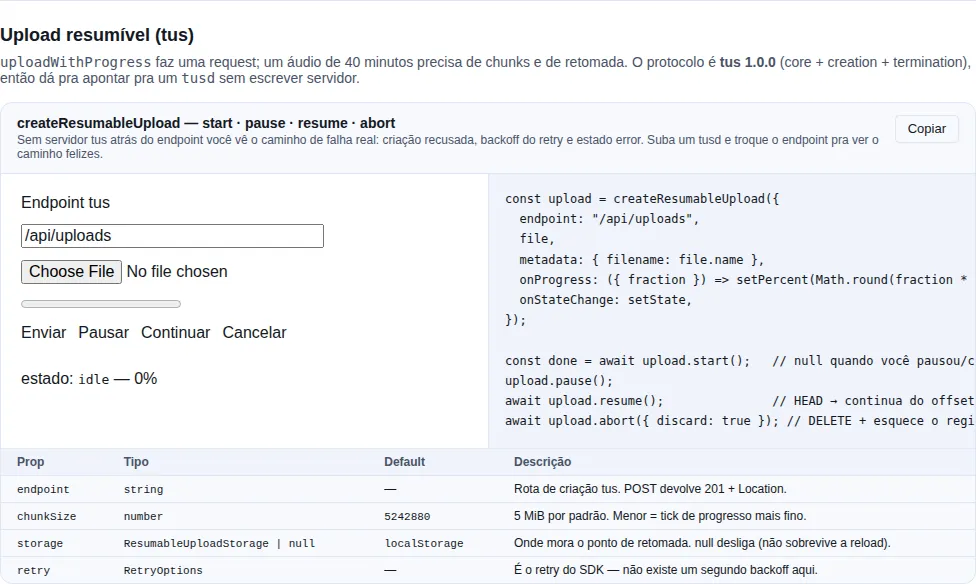976x584 pixels.
Task: Select the 'No file chosen' label
Action: [177, 272]
